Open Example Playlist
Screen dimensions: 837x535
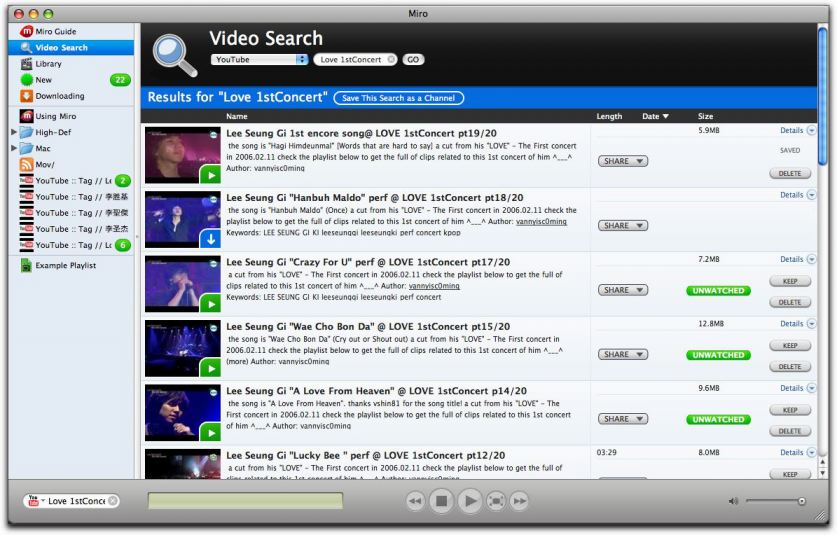tap(65, 265)
